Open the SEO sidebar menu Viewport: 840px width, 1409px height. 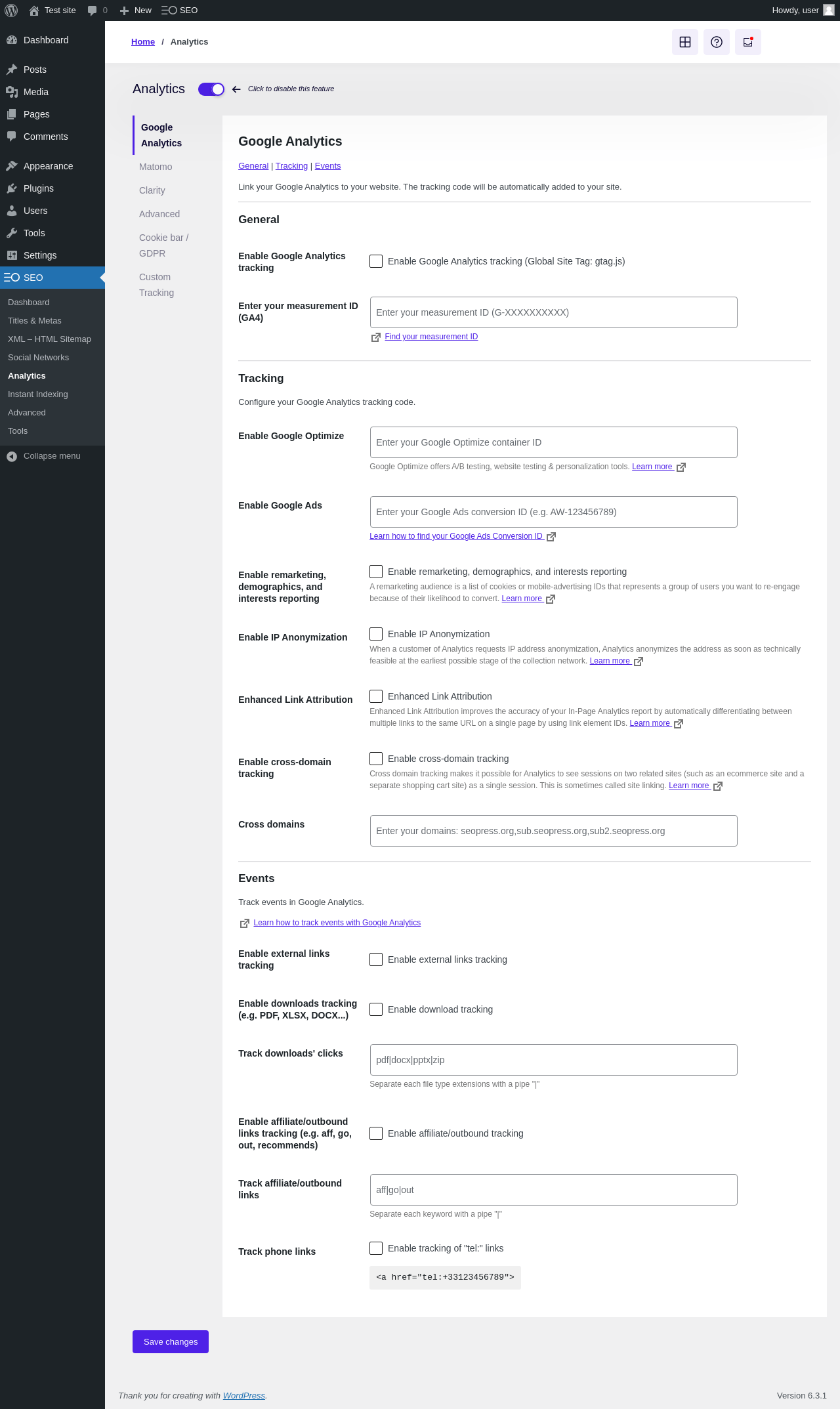52,278
